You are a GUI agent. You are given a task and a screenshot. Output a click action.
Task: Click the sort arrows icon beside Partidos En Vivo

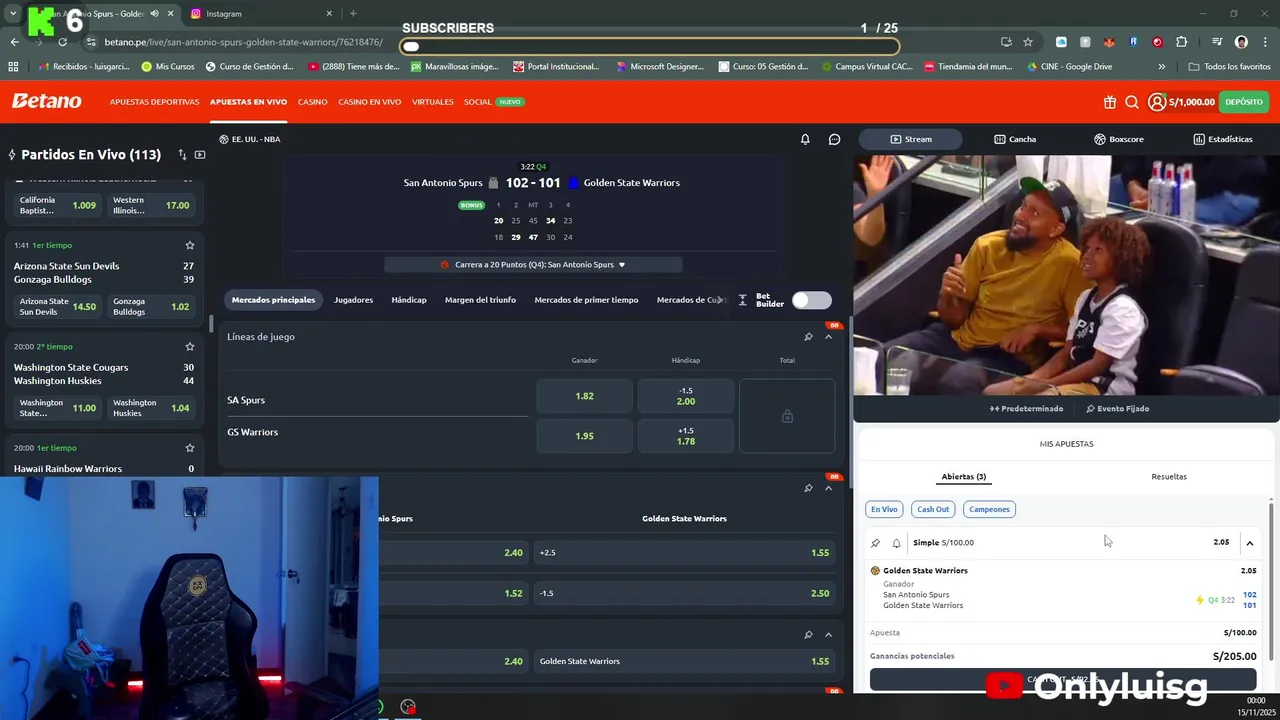182,155
